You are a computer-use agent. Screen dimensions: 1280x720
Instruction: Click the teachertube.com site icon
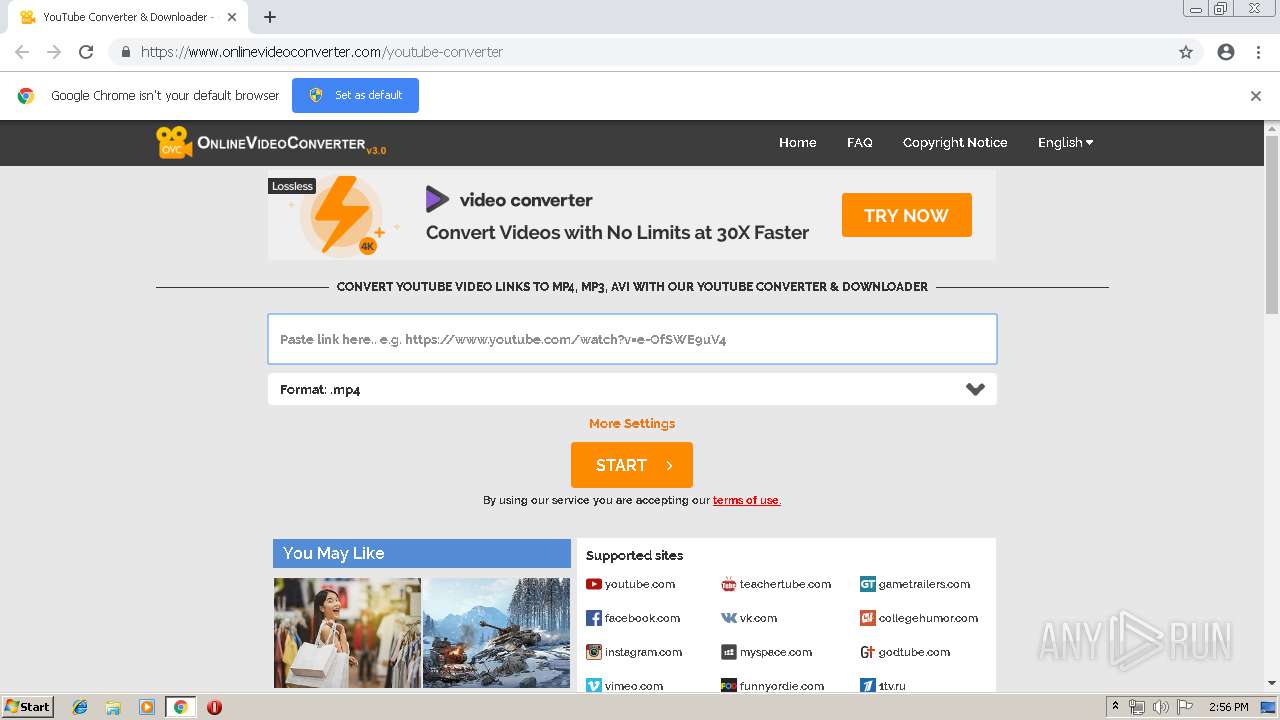[x=729, y=584]
